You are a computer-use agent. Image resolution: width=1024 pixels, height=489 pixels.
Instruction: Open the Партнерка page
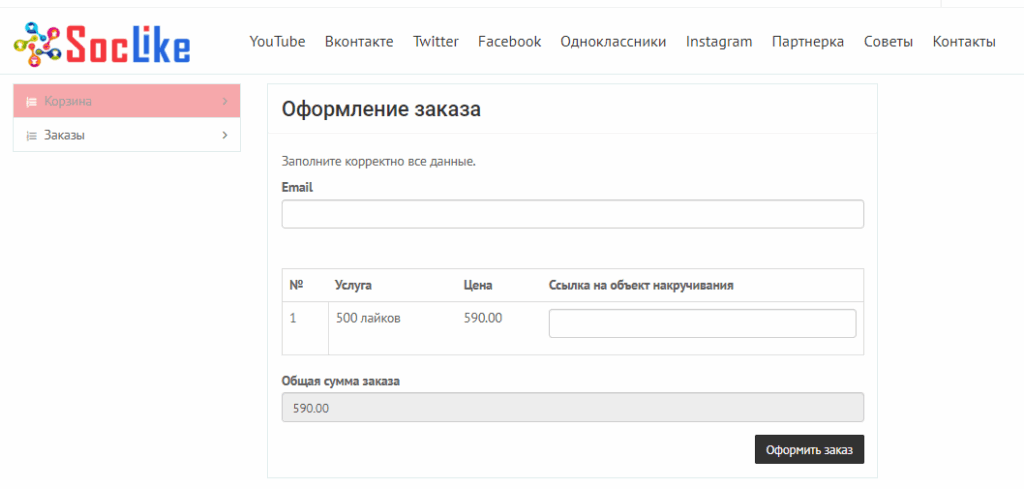pos(807,41)
